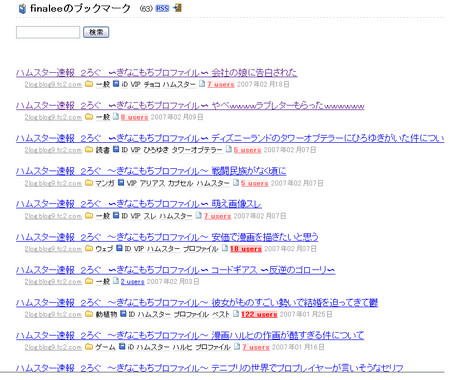The image size is (450, 380).
Task: Click 2log.blog9.fc2.com in コードギアス row
Action: tap(53, 282)
